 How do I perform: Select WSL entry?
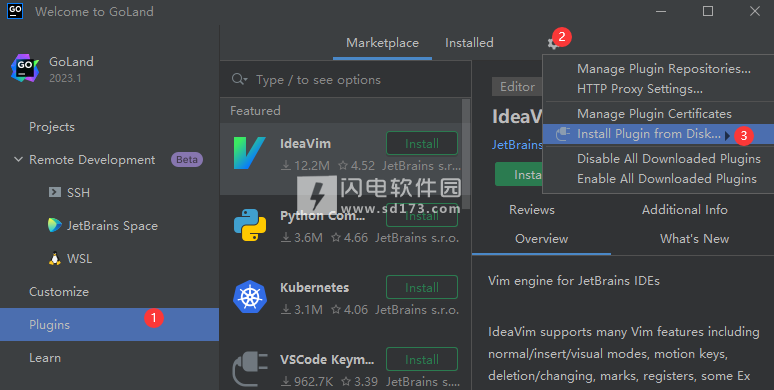tap(79, 259)
